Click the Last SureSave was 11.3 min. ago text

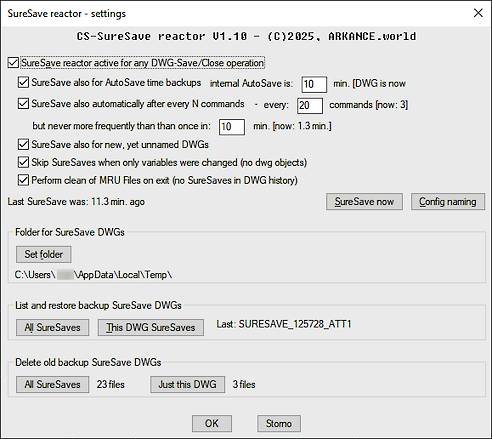tap(76, 202)
